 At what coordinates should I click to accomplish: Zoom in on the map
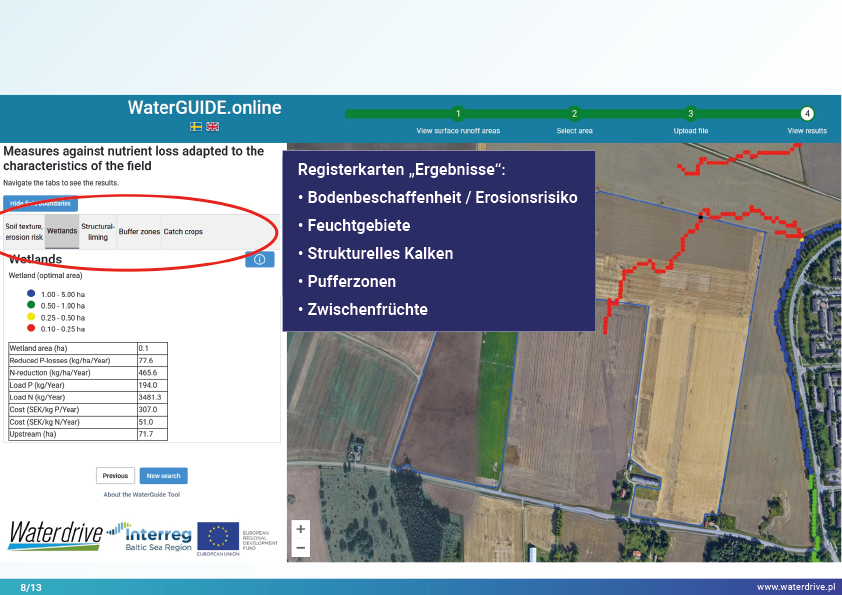[301, 529]
